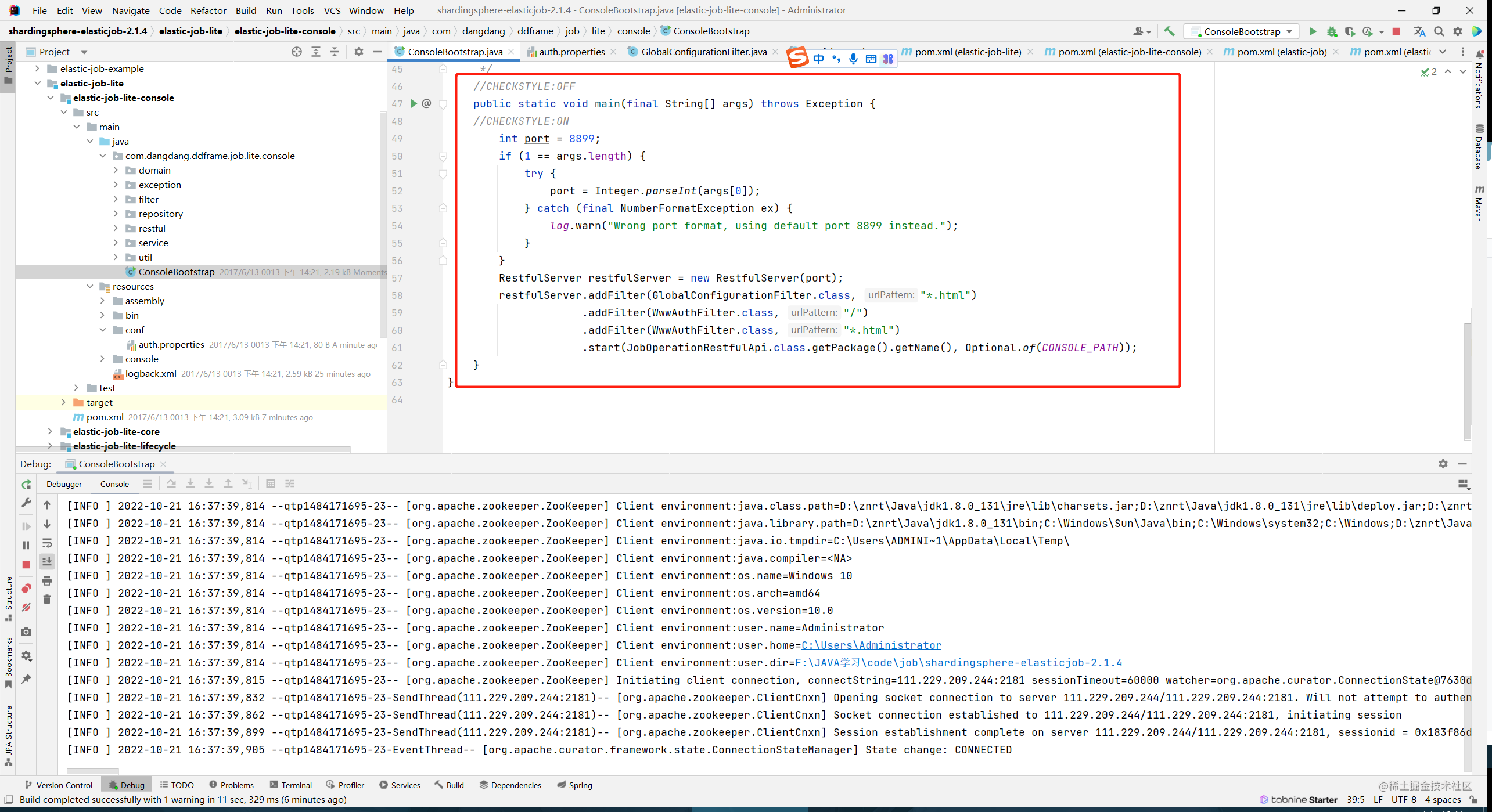Screen dimensions: 1492x812
Task: Click the Translate icon in top toolbar
Action: (x=1419, y=31)
